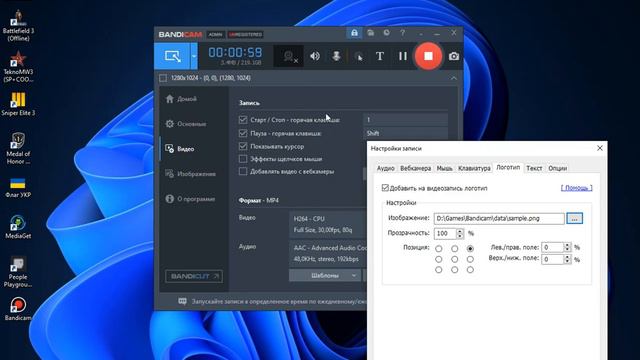
Task: Decrease Прозрачность value with down arrow
Action: [x=460, y=236]
